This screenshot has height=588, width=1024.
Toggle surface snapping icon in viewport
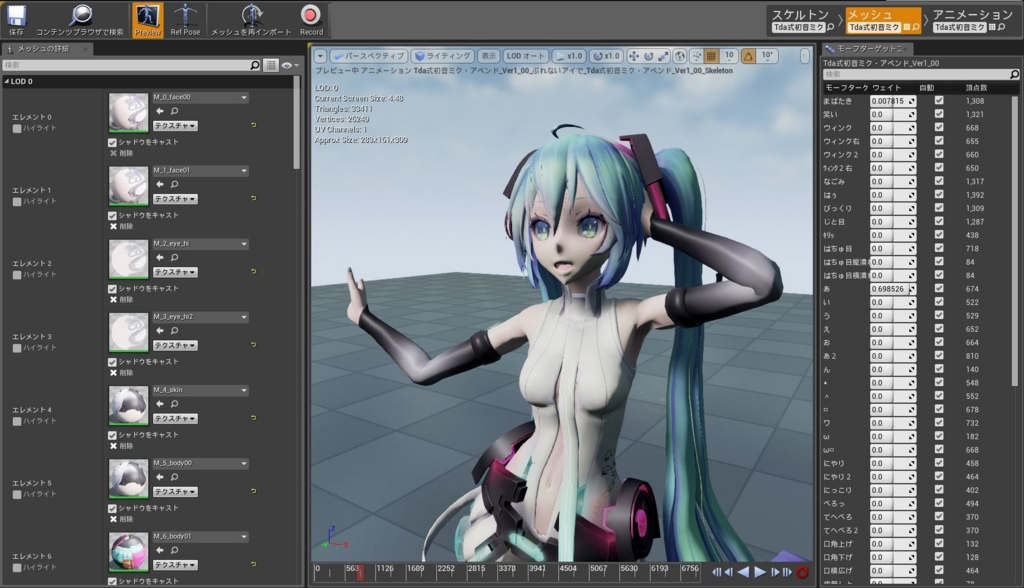[x=696, y=56]
